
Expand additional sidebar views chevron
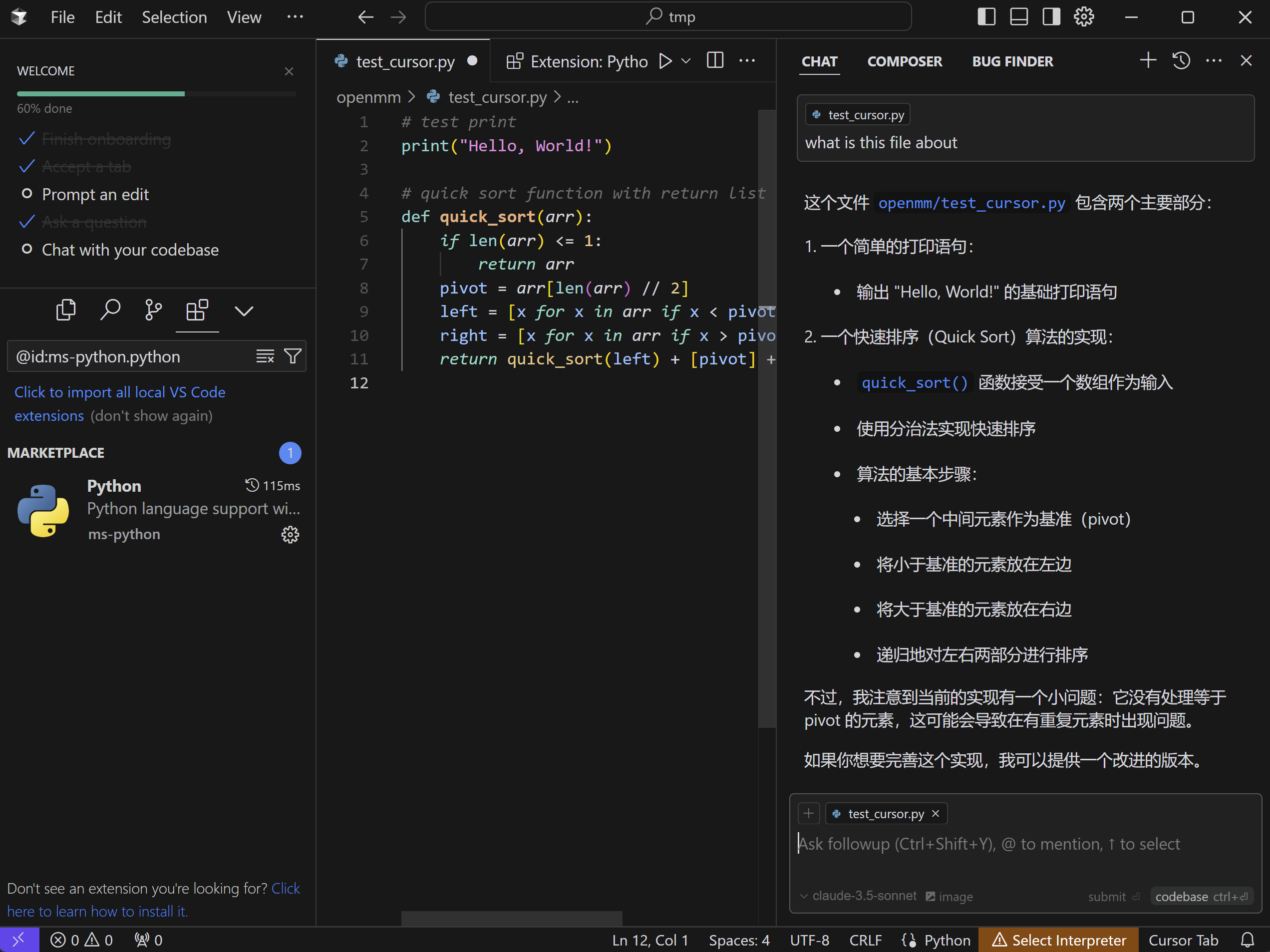coord(244,311)
